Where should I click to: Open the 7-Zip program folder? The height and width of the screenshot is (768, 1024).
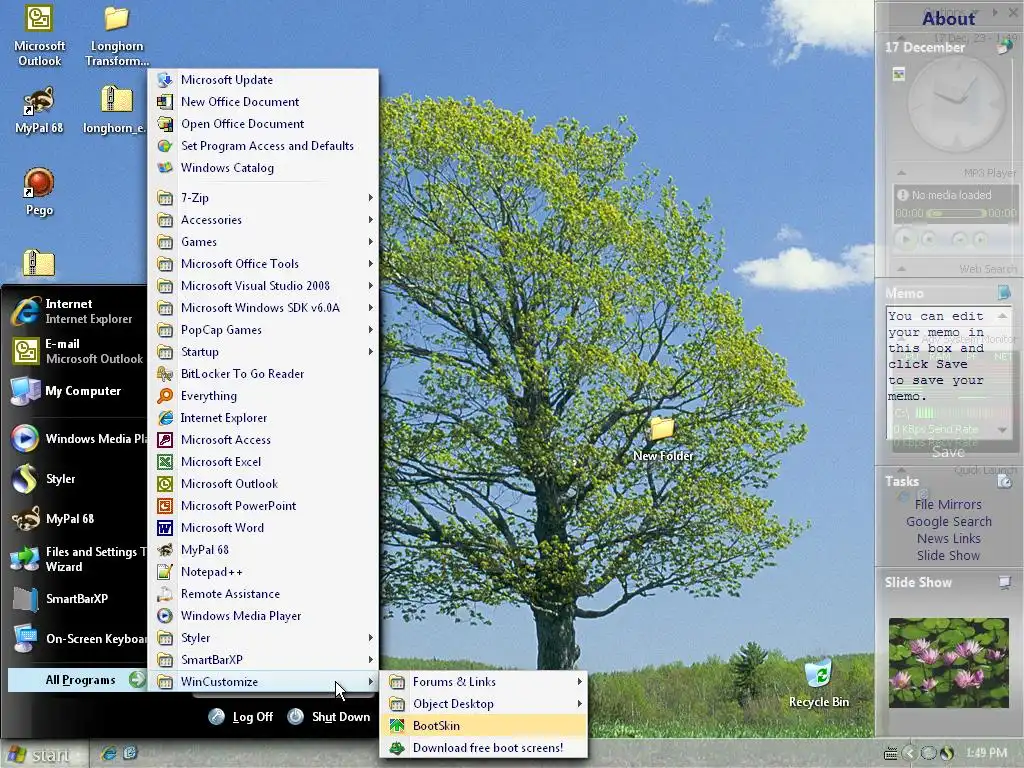264,198
